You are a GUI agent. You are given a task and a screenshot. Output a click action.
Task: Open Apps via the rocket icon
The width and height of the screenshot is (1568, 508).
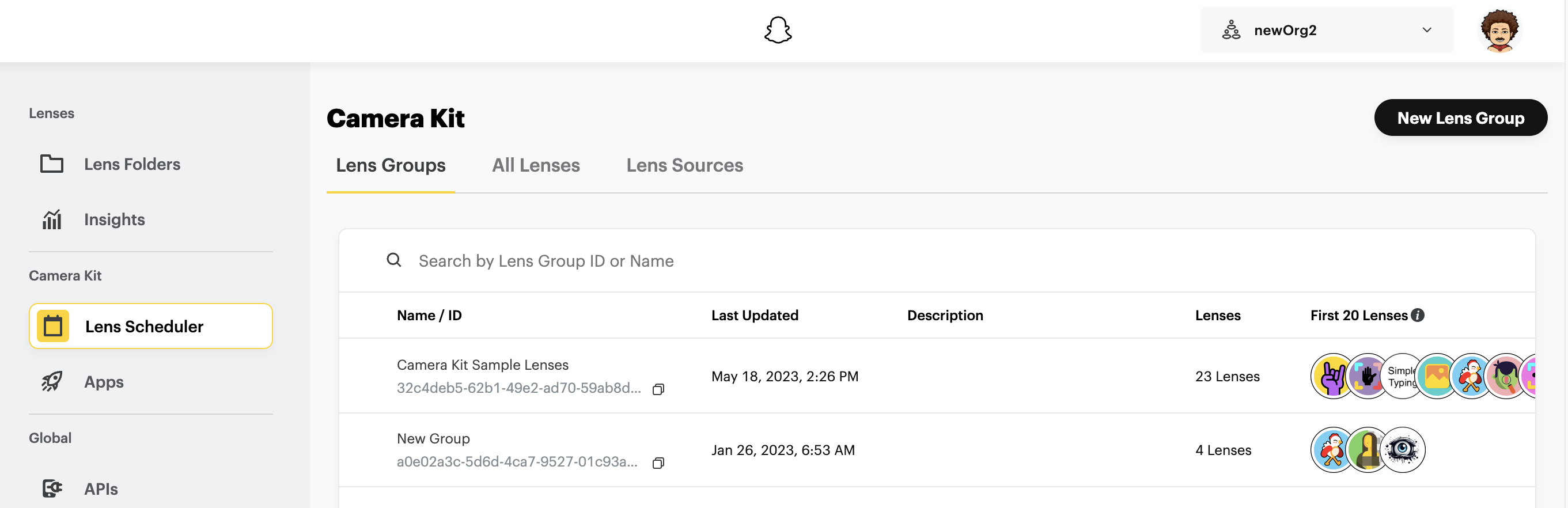coord(52,381)
